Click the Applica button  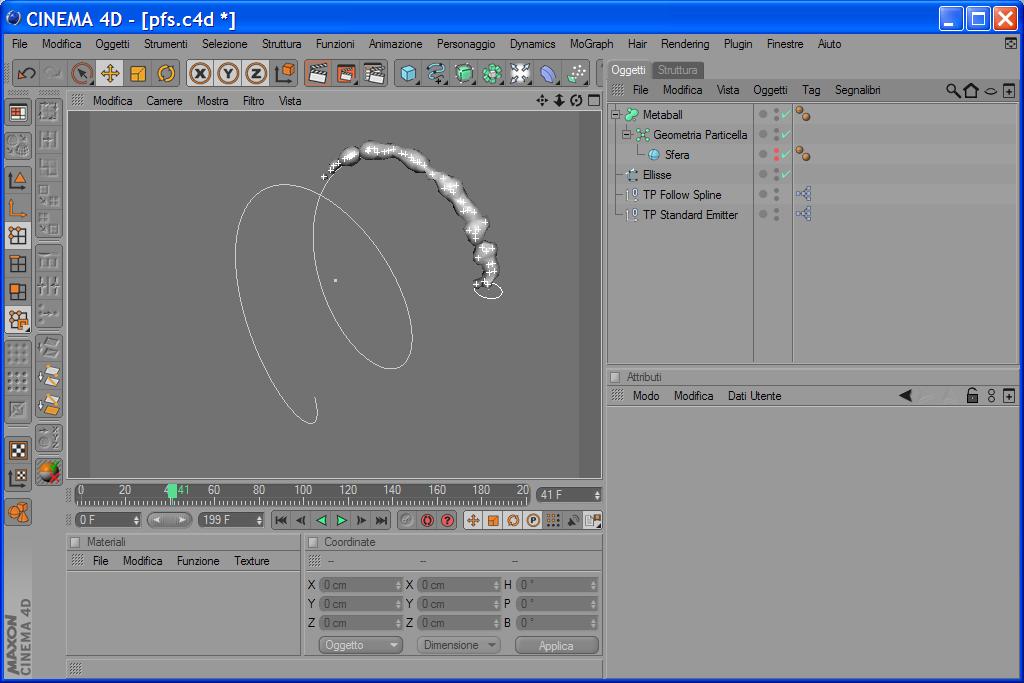(x=556, y=645)
